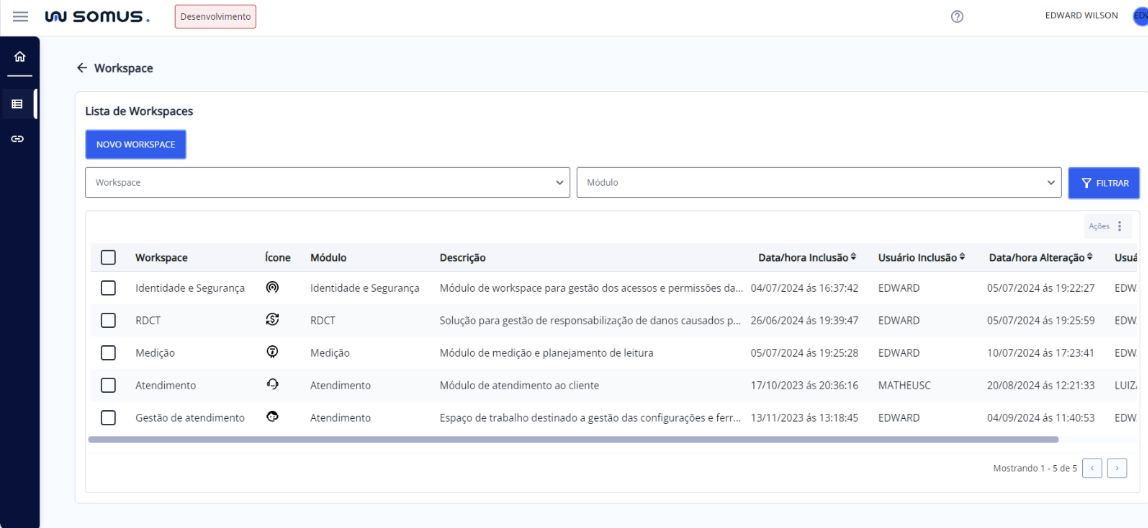
Task: Click the 'Lista de Workspaces' heading
Action: coord(139,111)
